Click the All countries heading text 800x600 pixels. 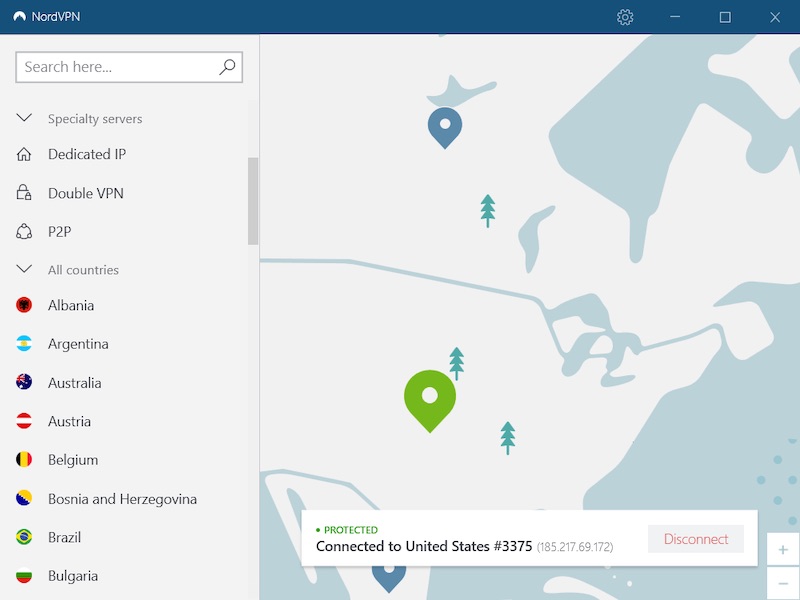tap(83, 269)
